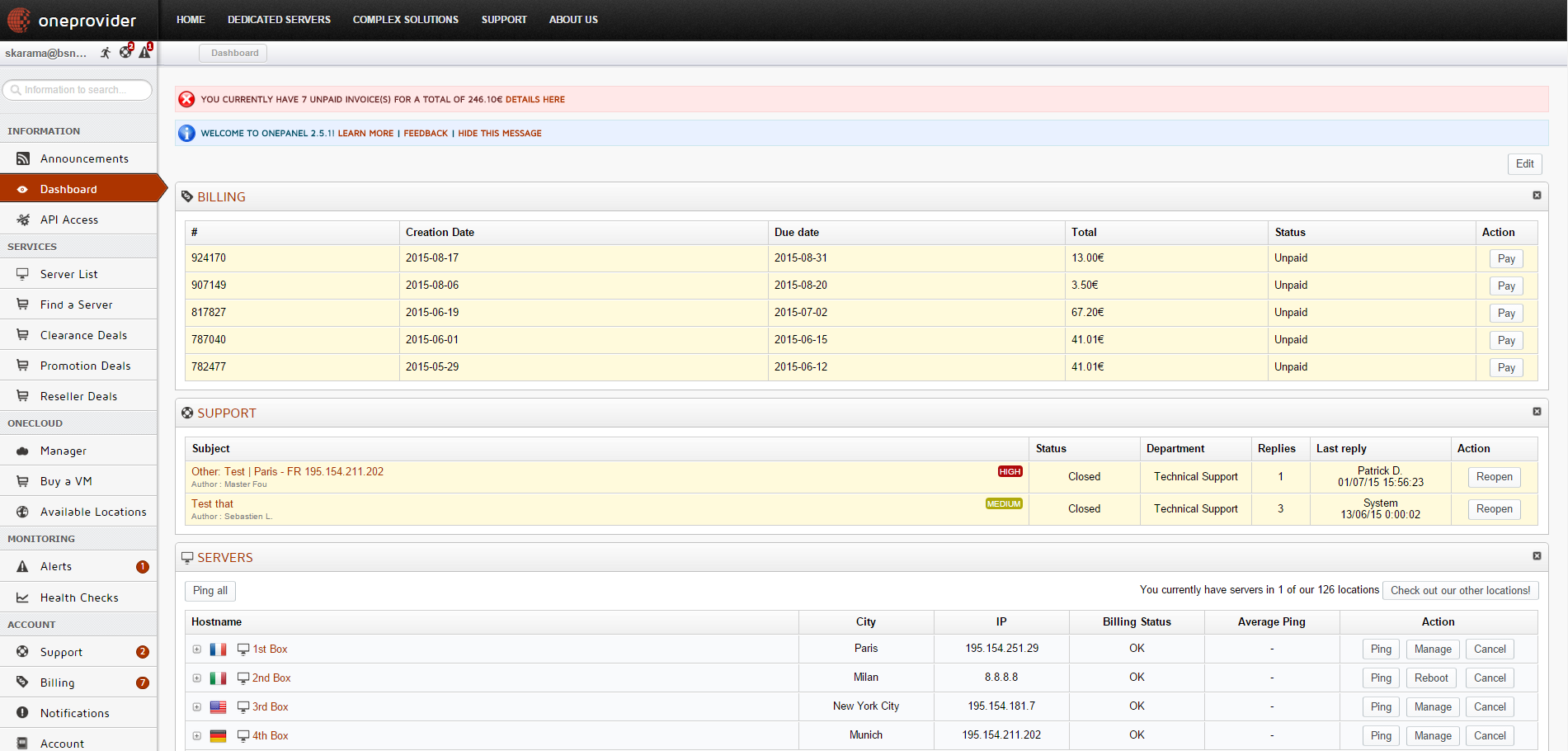Viewport: 1568px width, 751px height.
Task: Open Server List in the sidebar
Action: tap(69, 274)
